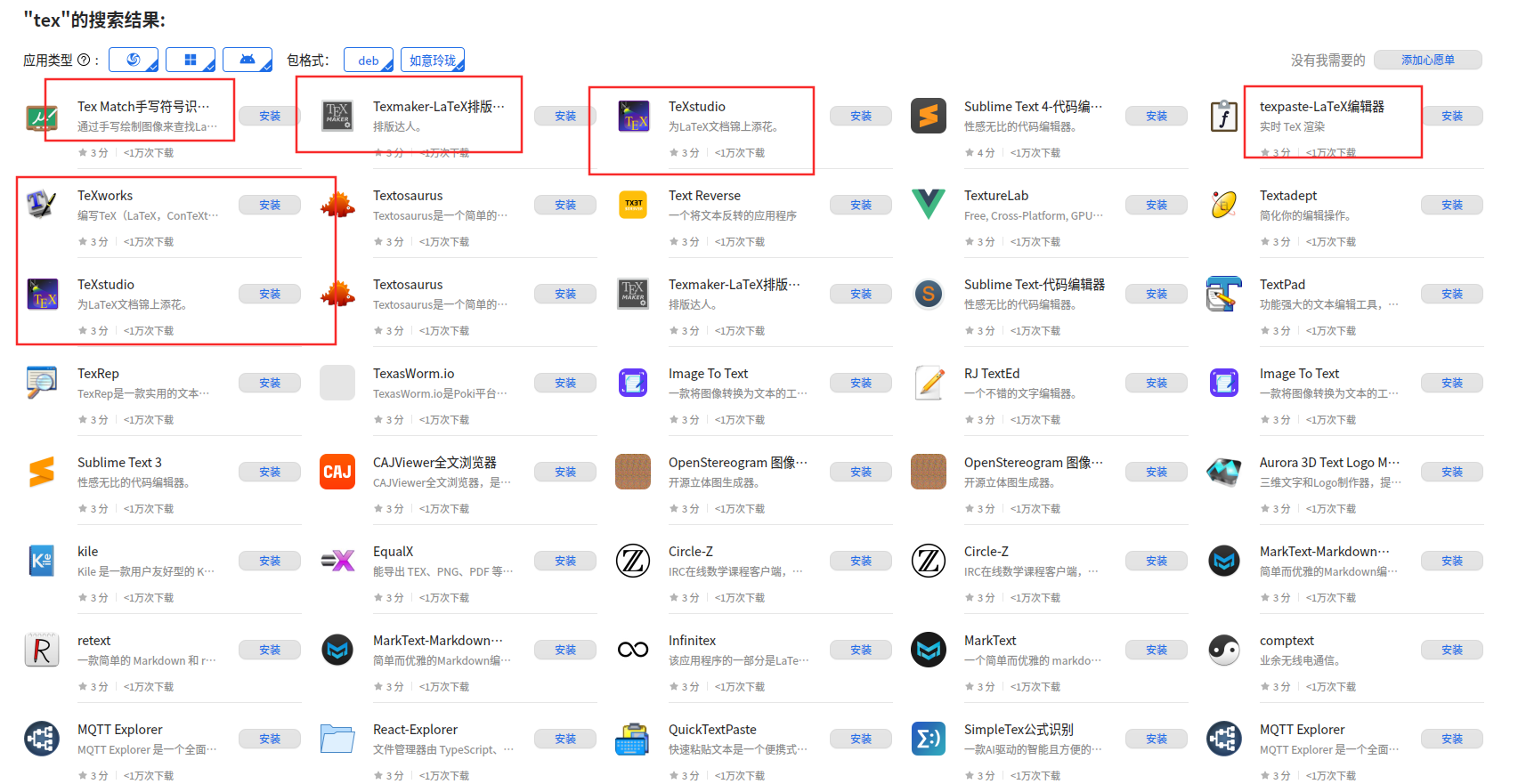Image resolution: width=1518 pixels, height=784 pixels.
Task: Open the Aurora 3D Text Logo icon
Action: tap(1224, 473)
